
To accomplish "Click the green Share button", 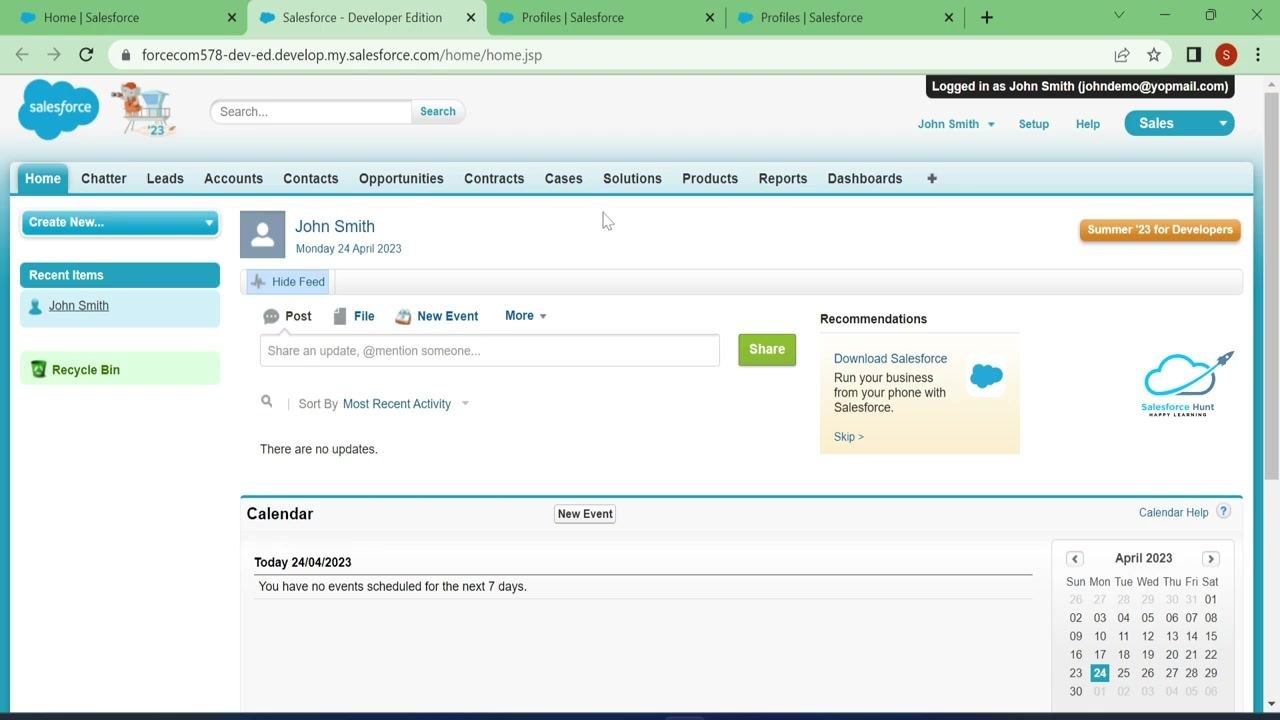I will click(x=767, y=350).
